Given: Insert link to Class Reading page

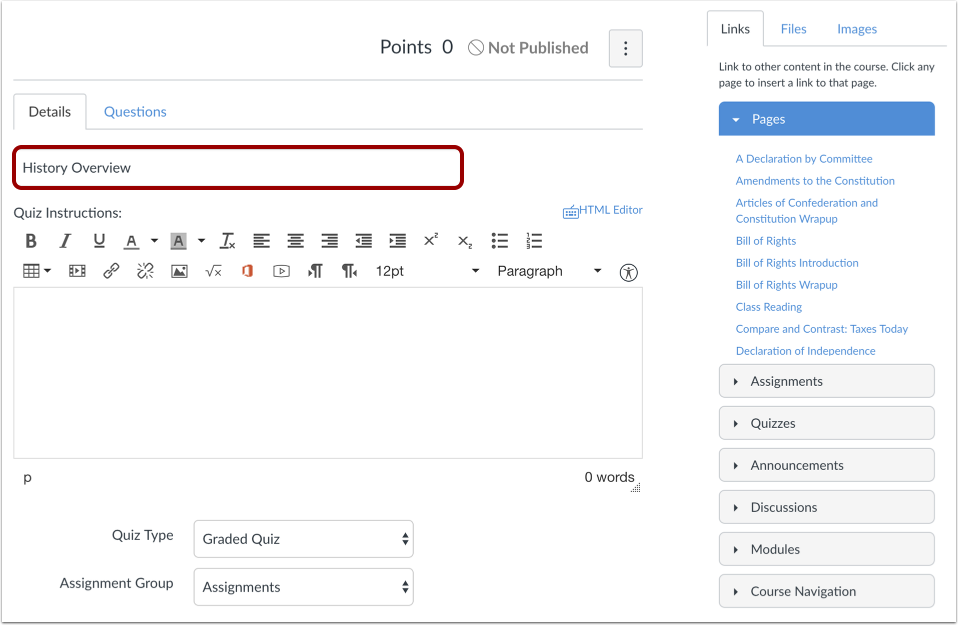Looking at the screenshot, I should tap(769, 307).
